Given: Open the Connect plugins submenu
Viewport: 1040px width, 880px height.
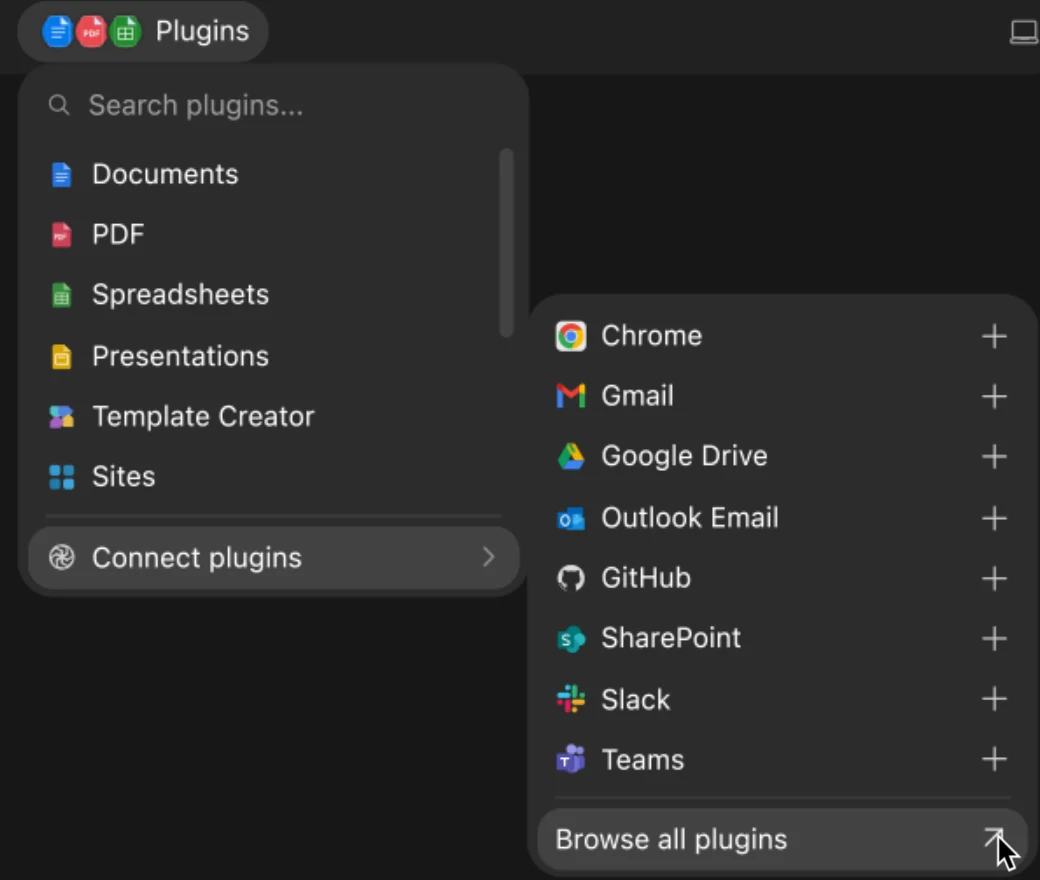Looking at the screenshot, I should click(273, 558).
